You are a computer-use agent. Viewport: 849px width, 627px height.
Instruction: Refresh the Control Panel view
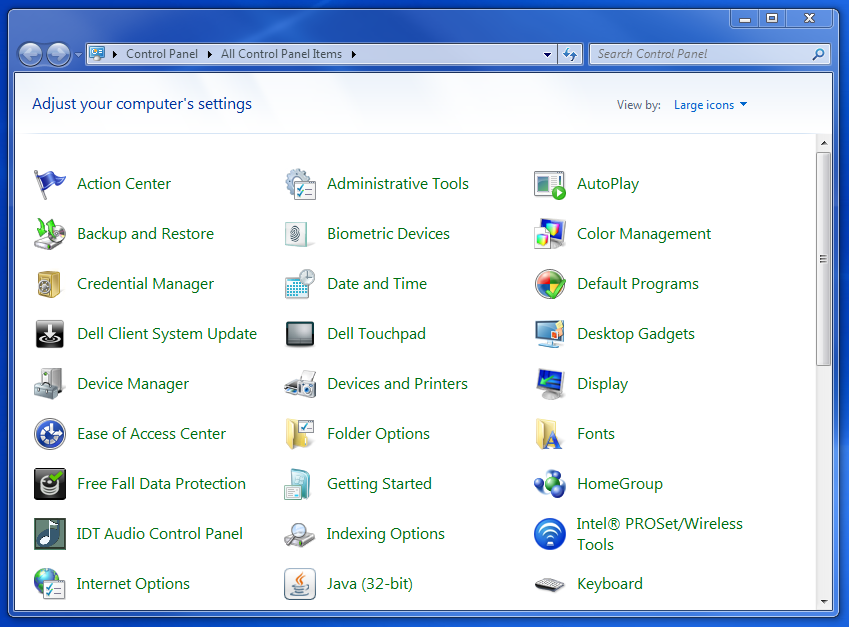click(570, 54)
